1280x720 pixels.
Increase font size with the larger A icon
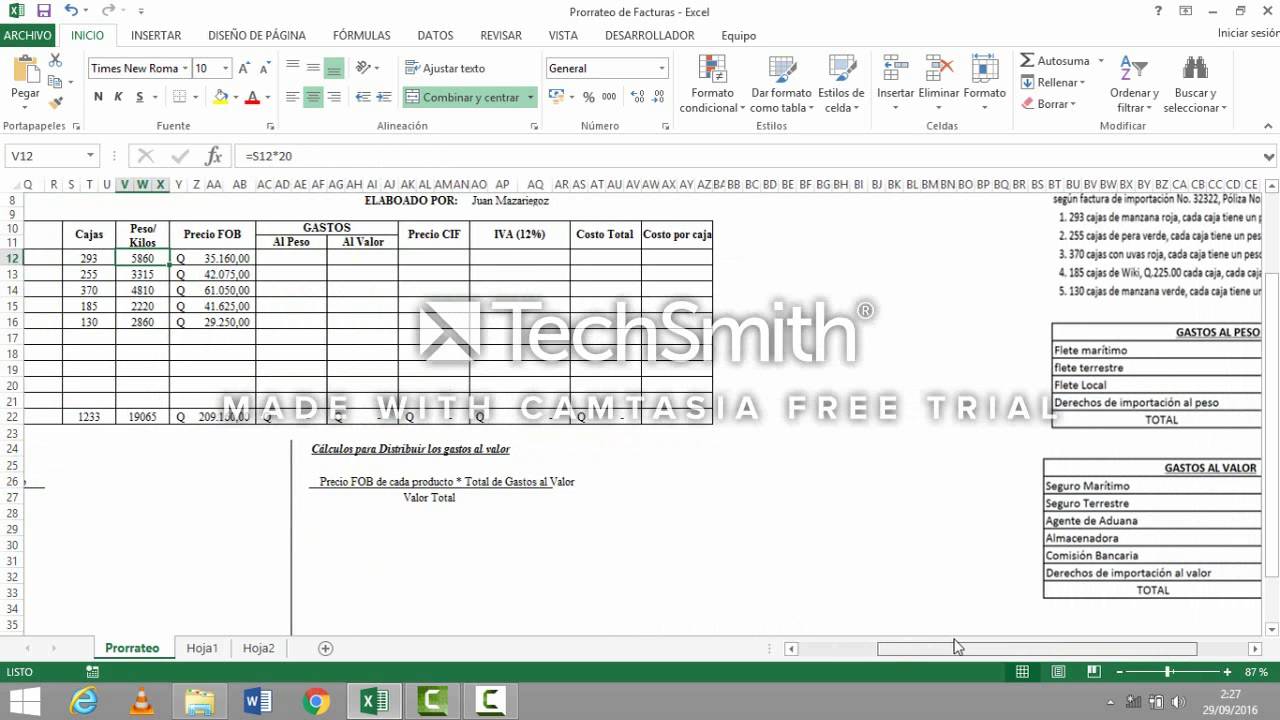(x=244, y=68)
